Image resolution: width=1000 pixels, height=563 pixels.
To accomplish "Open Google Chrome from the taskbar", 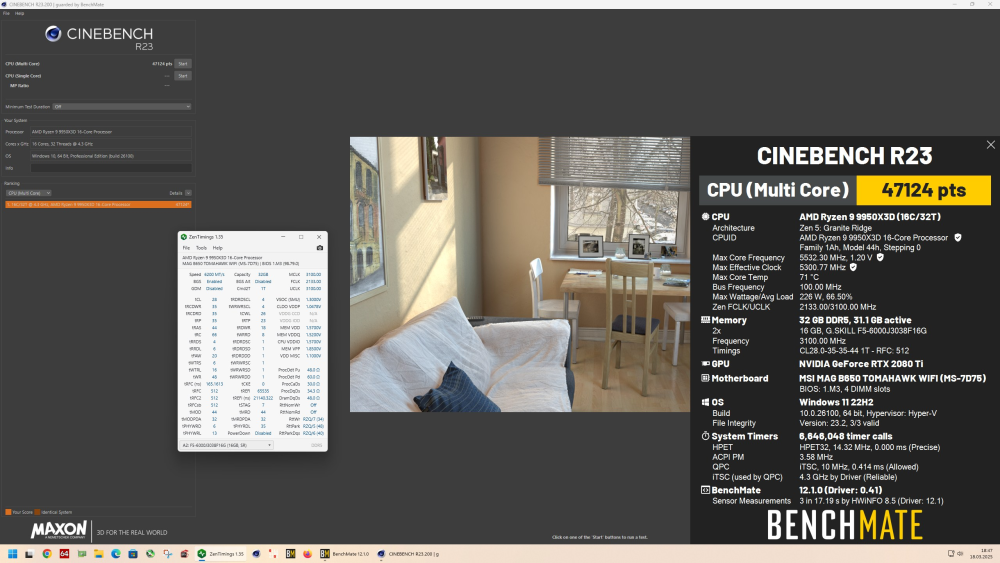I will tap(47, 553).
